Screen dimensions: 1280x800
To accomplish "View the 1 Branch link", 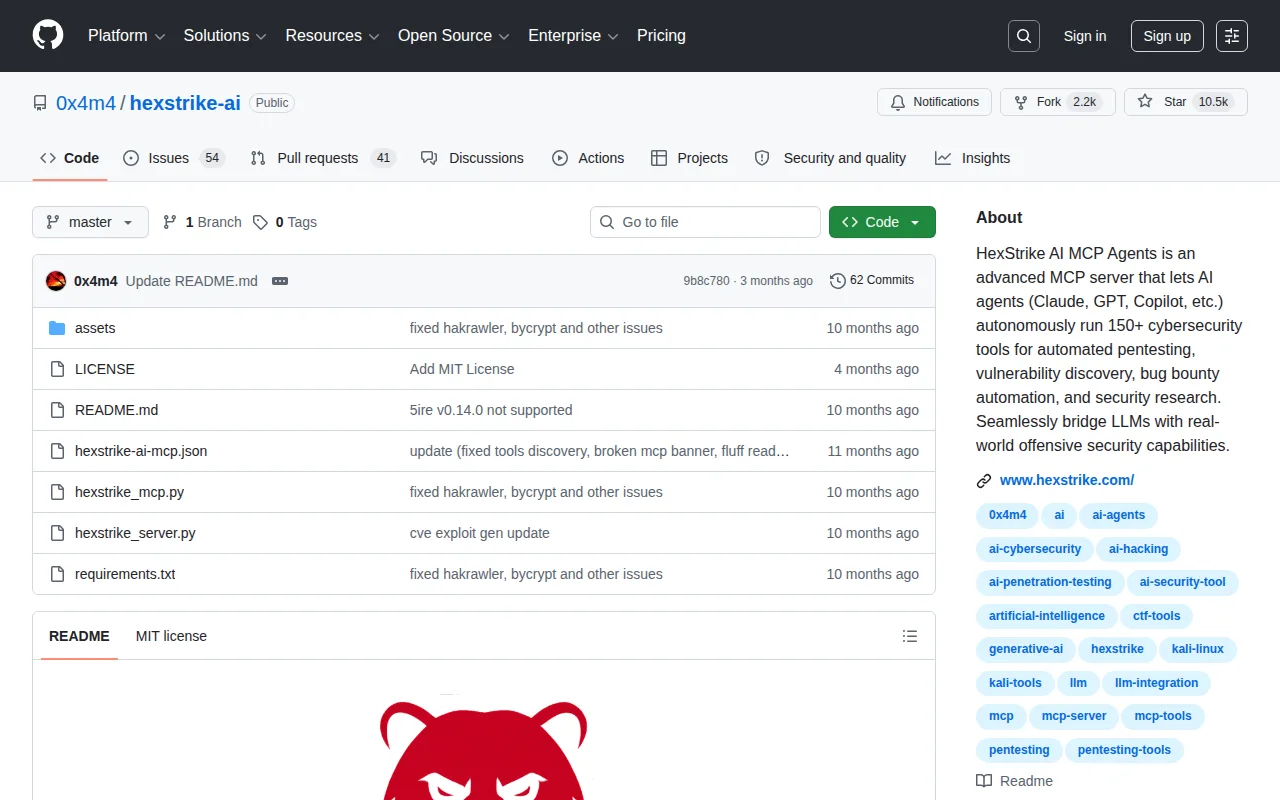I will [202, 222].
